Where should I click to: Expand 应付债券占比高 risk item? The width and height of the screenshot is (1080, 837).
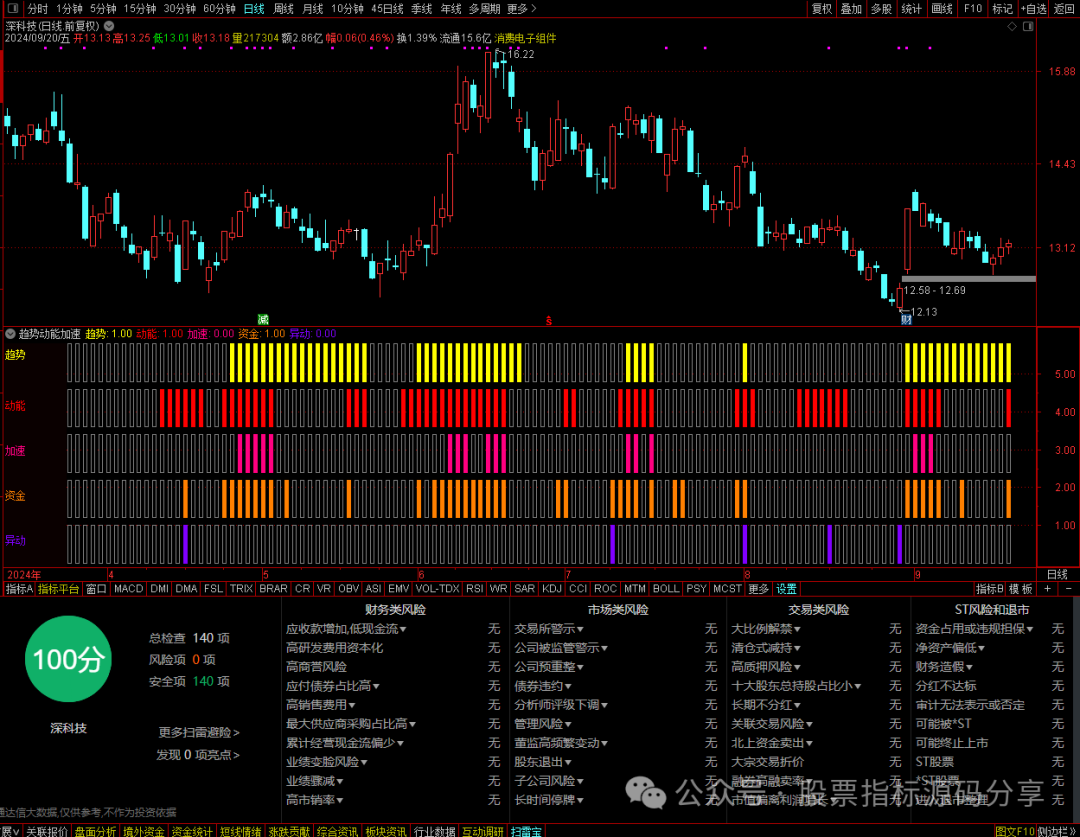(x=333, y=685)
